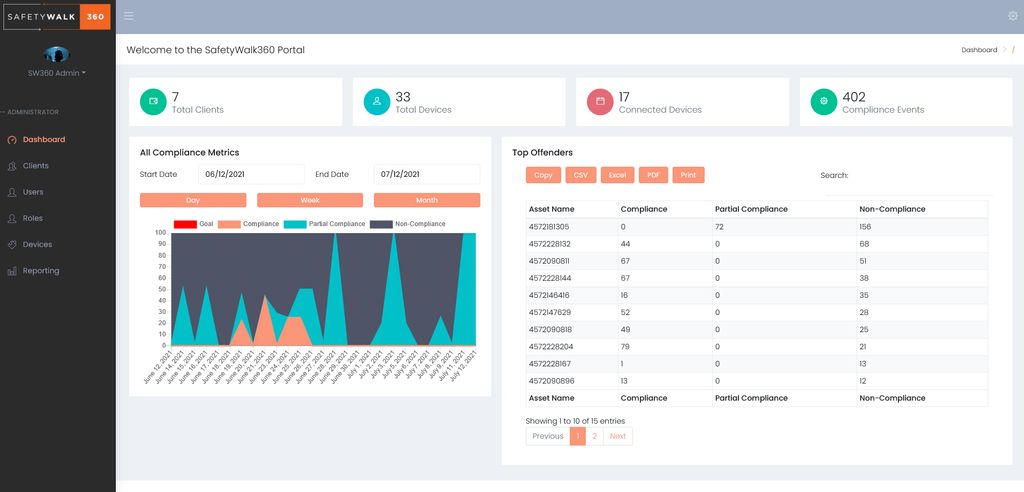Click asset name 4572228144
1024x492 pixels.
(549, 278)
